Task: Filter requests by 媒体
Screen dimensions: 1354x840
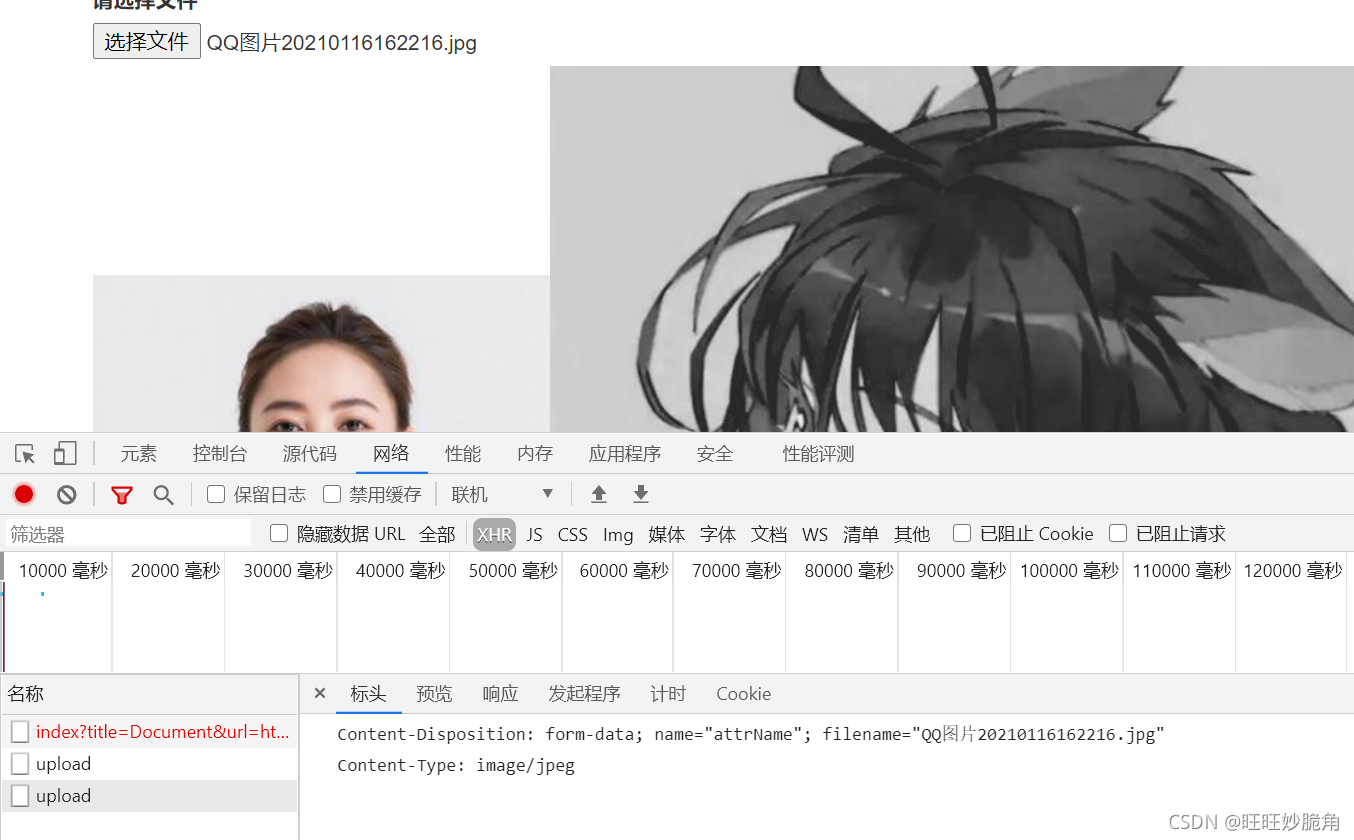Action: [x=667, y=534]
